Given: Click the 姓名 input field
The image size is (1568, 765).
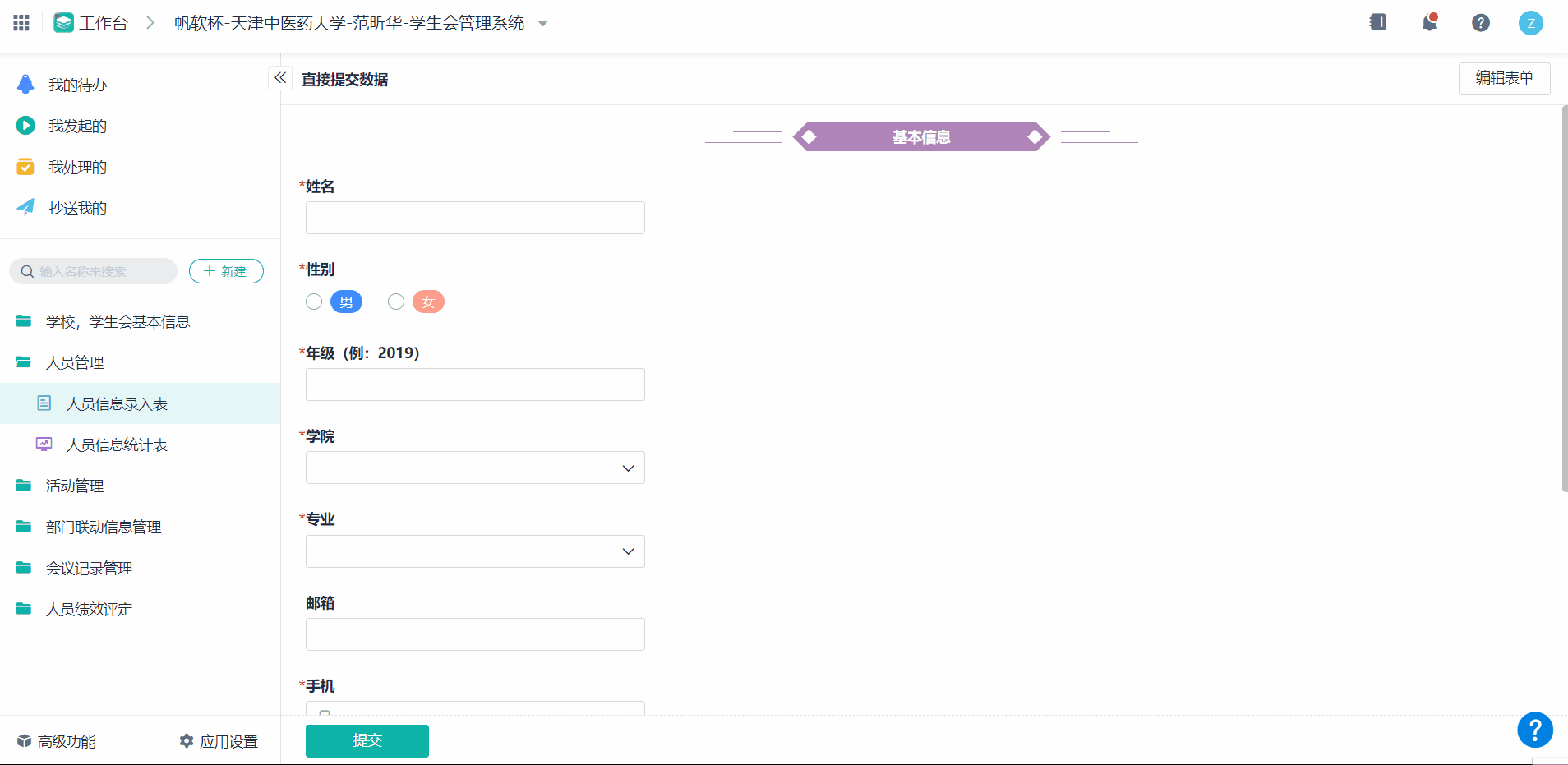Looking at the screenshot, I should 475,218.
